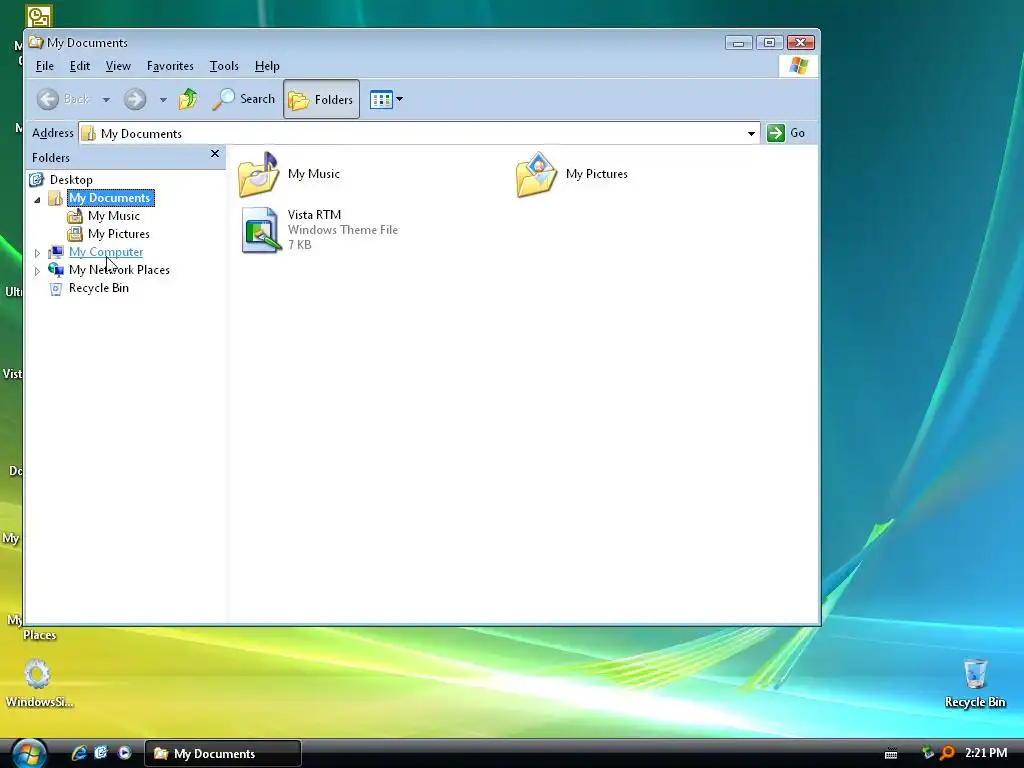Open the Back history dropdown arrow
Image resolution: width=1024 pixels, height=768 pixels.
tap(106, 100)
